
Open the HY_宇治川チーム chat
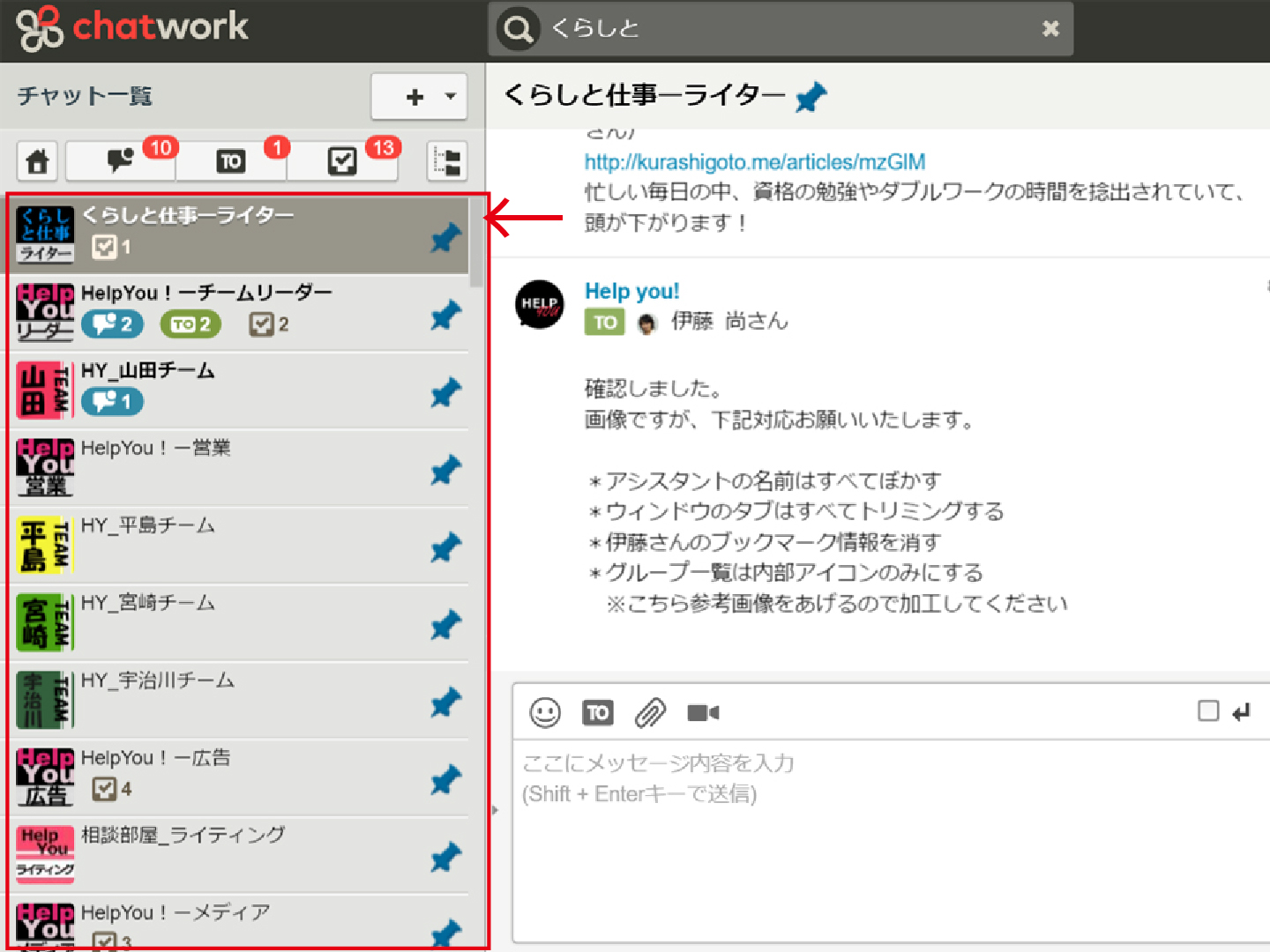pos(238,701)
